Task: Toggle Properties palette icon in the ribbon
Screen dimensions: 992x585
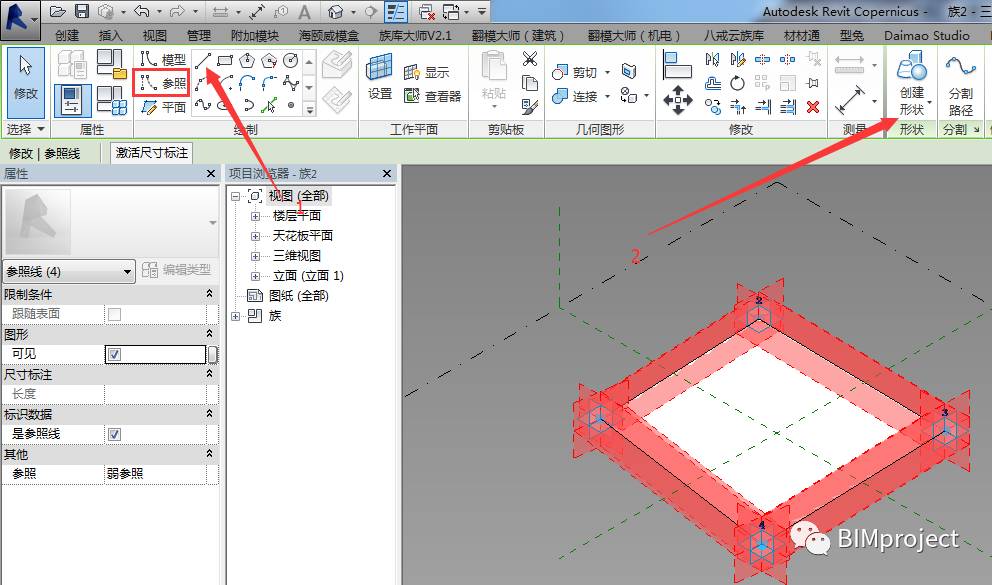Action: click(72, 101)
